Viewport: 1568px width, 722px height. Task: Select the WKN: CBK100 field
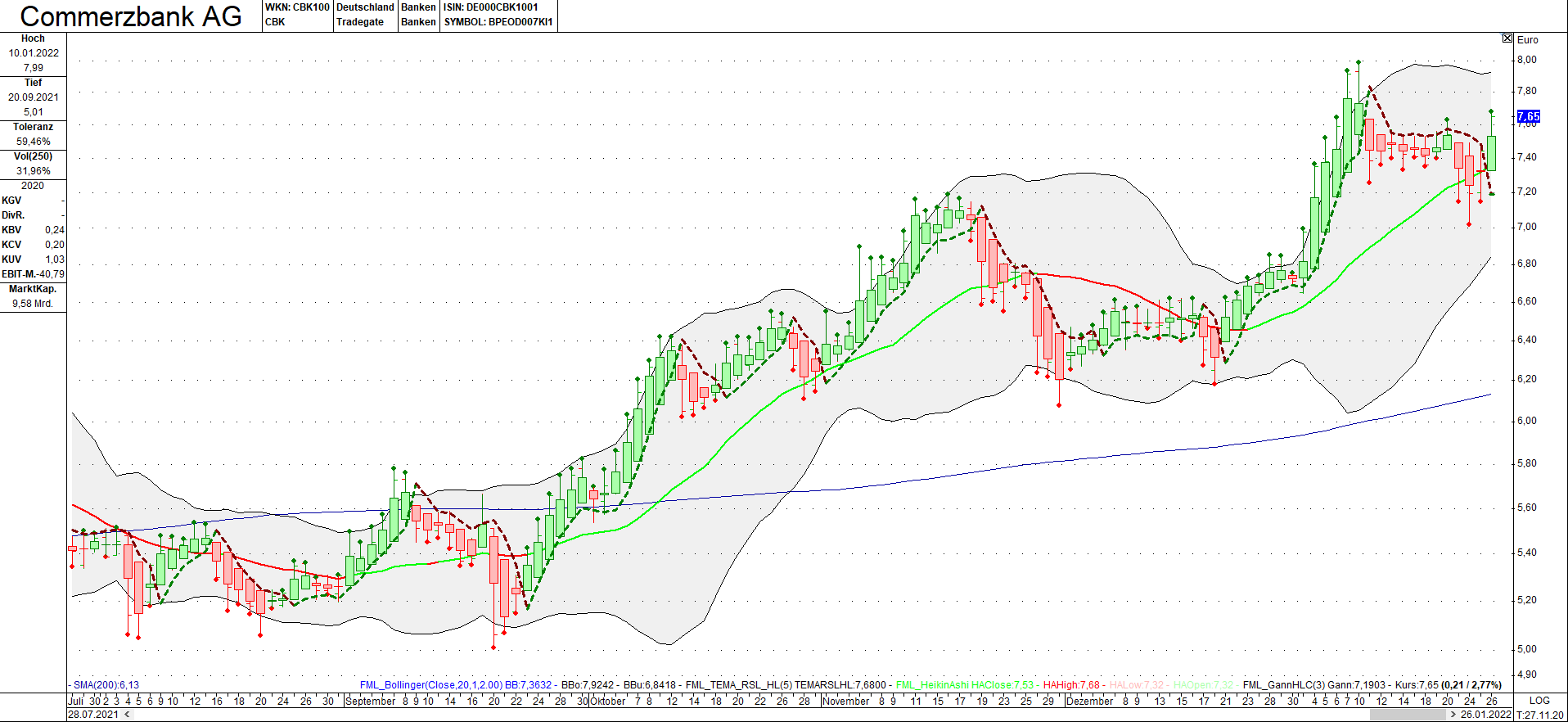coord(297,7)
